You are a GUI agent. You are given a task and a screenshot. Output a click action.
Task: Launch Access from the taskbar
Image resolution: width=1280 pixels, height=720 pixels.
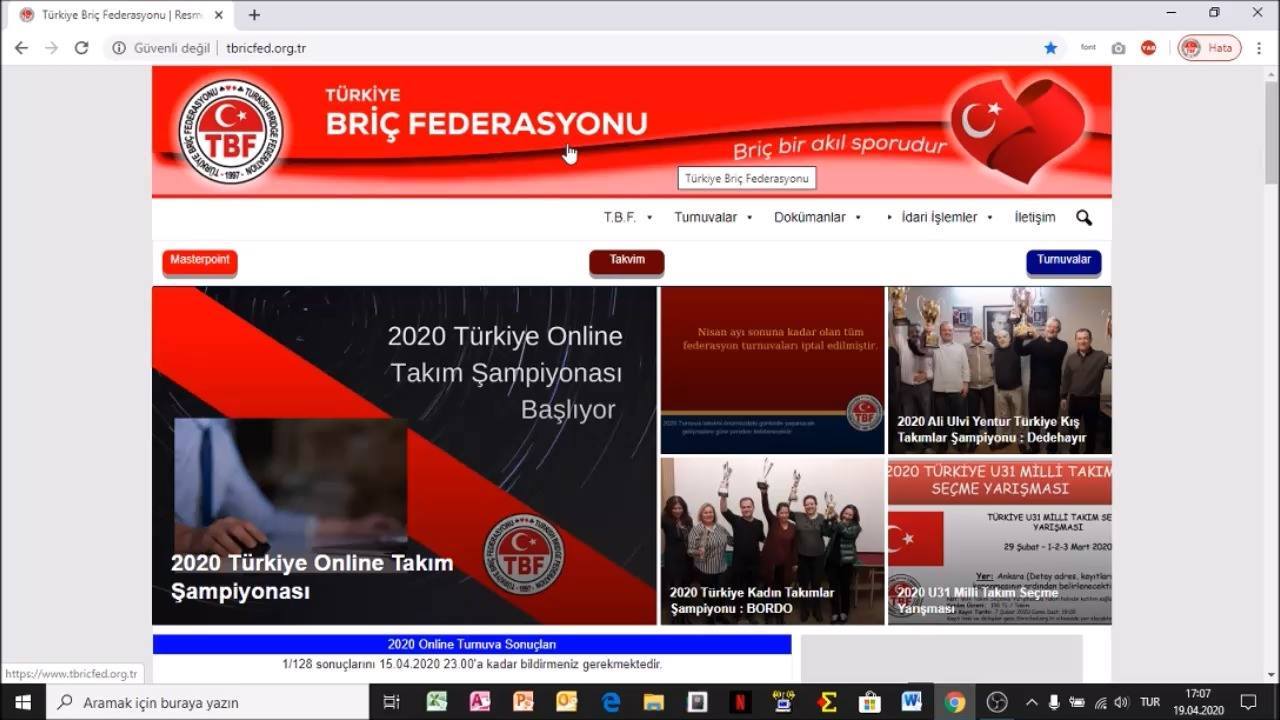[480, 702]
